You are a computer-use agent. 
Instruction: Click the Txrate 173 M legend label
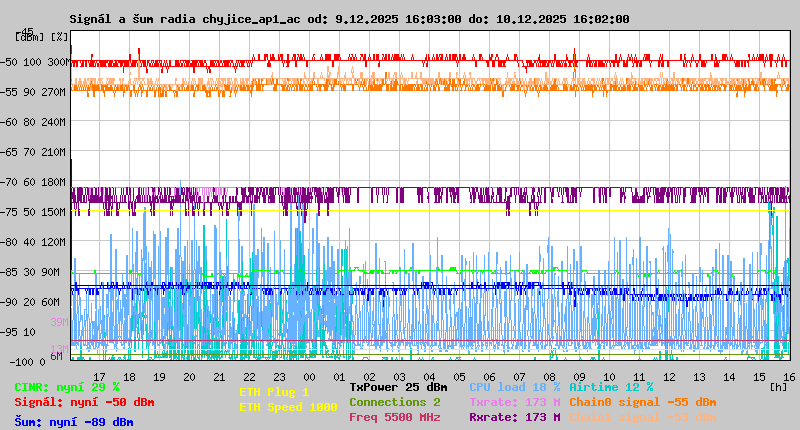pyautogui.click(x=514, y=402)
